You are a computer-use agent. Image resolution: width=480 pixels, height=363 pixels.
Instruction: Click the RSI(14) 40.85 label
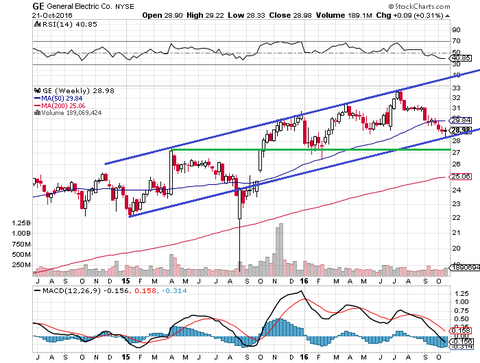(69, 24)
